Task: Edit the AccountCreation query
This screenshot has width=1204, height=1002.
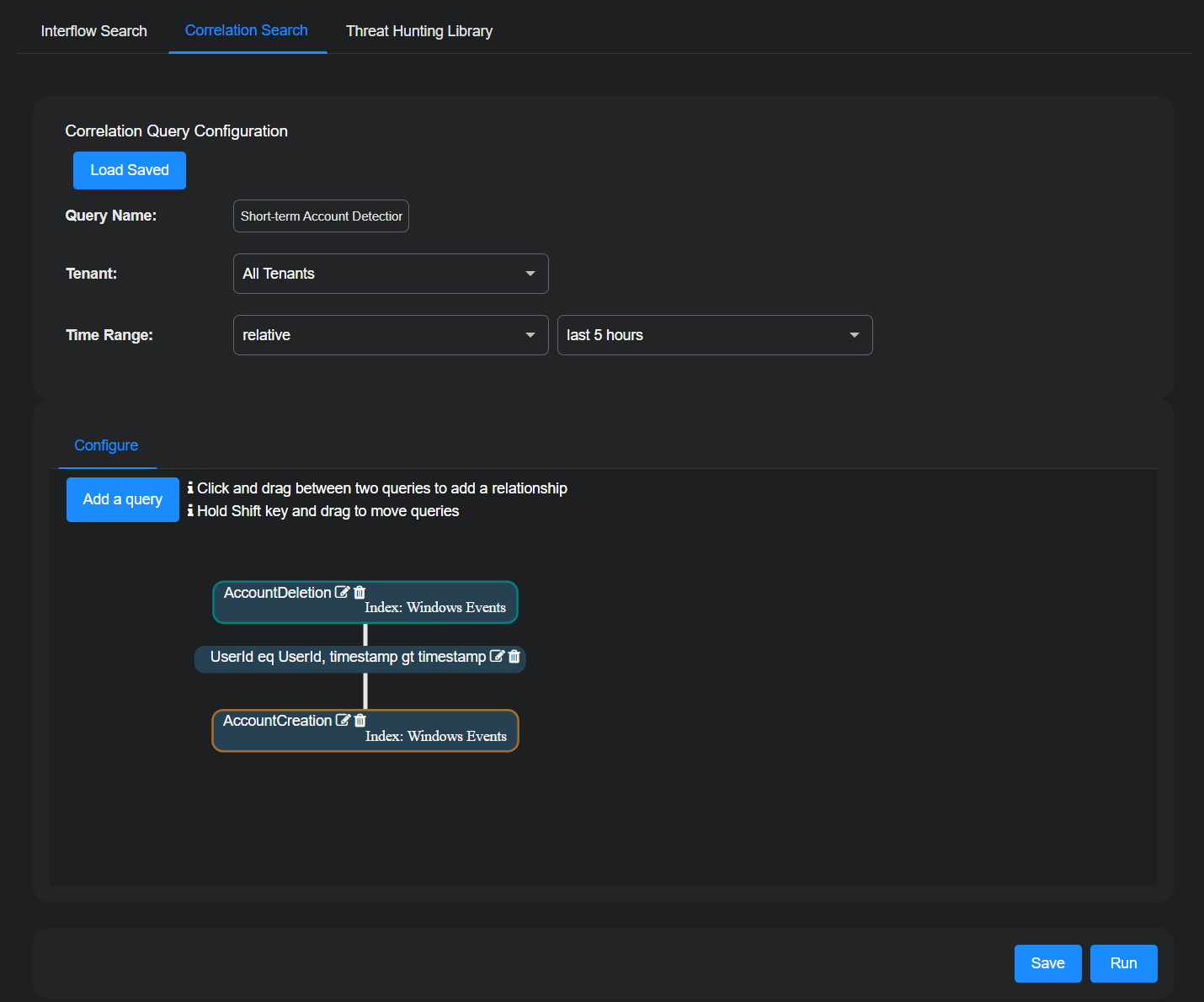Action: [343, 720]
